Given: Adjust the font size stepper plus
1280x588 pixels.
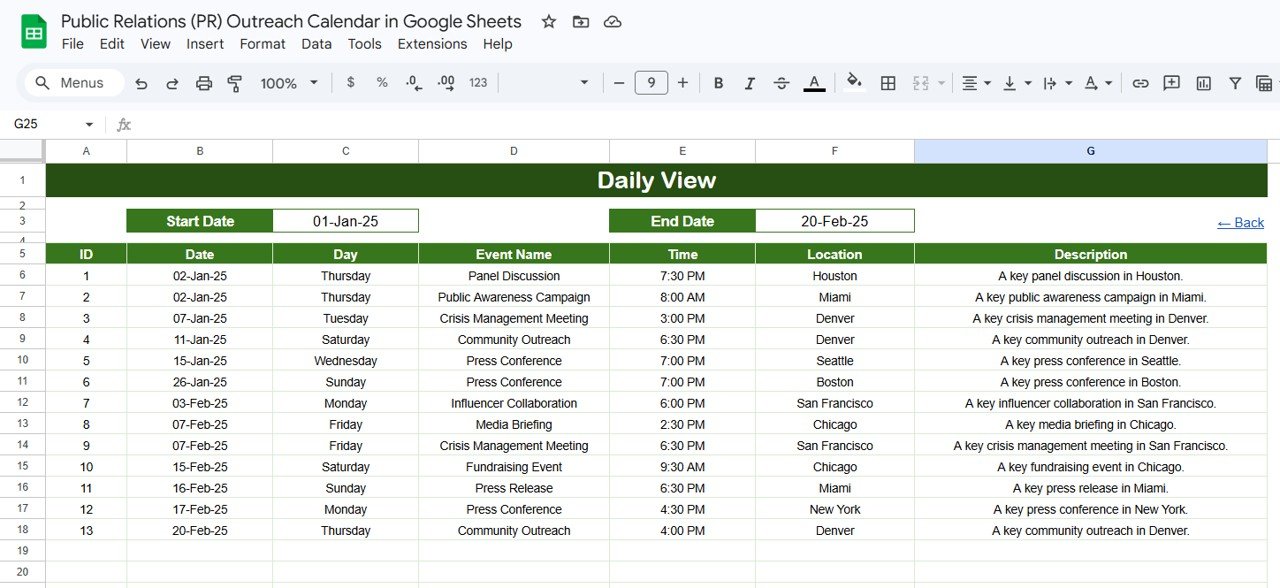Looking at the screenshot, I should click(682, 83).
